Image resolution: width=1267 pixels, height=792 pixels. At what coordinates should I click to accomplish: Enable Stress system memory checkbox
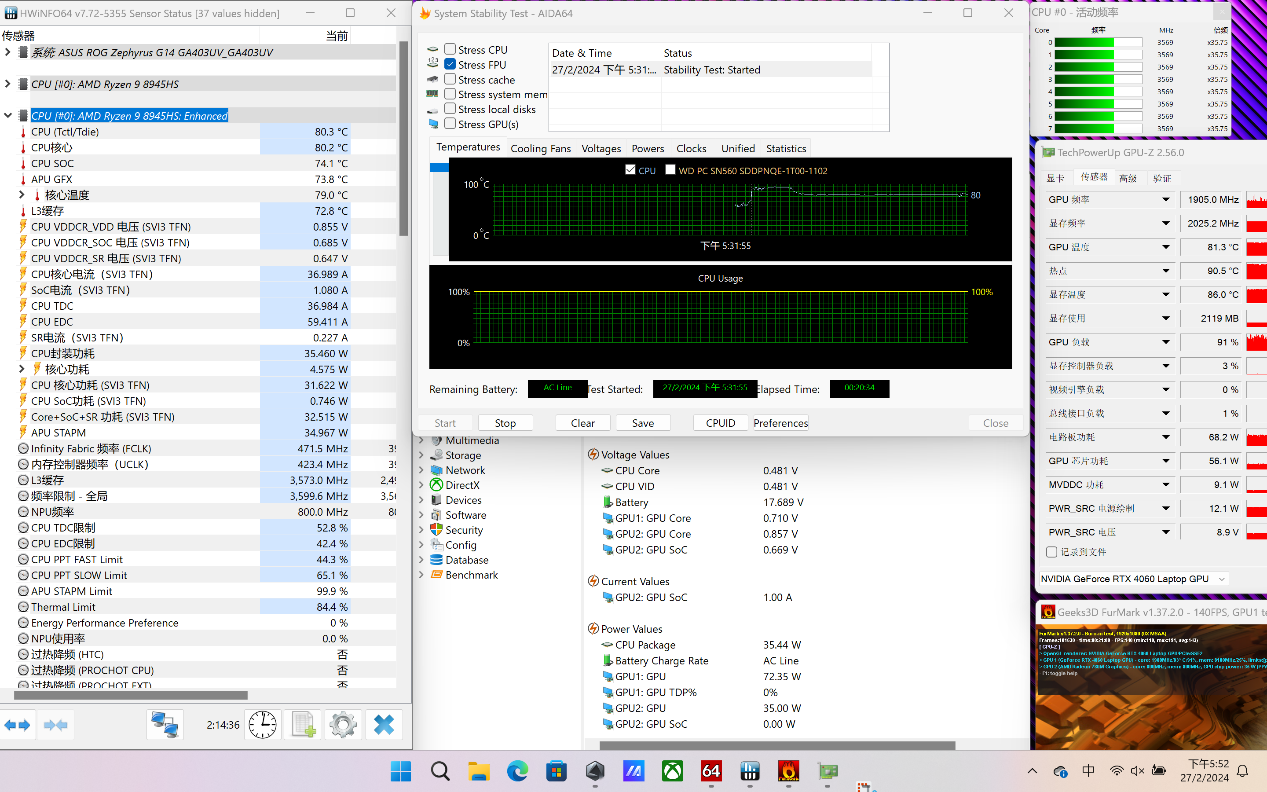click(x=450, y=94)
